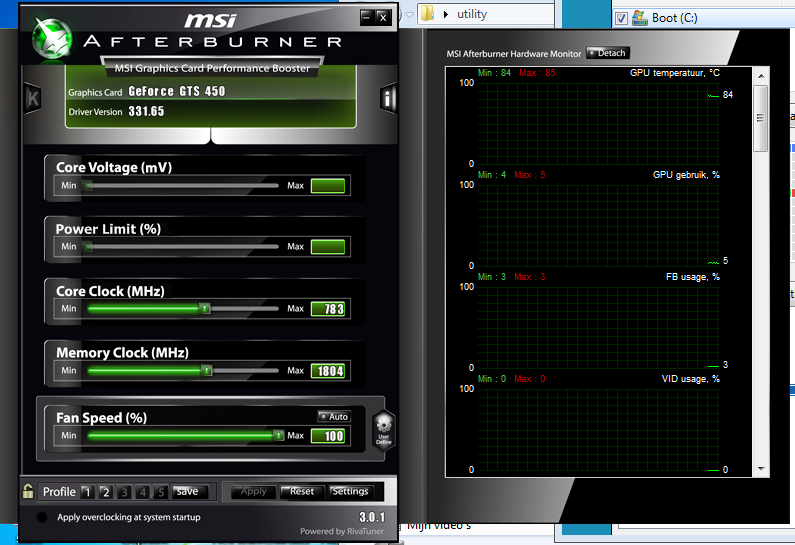Image resolution: width=795 pixels, height=545 pixels.
Task: Click the monitor scrollbar down arrow
Action: [x=761, y=469]
